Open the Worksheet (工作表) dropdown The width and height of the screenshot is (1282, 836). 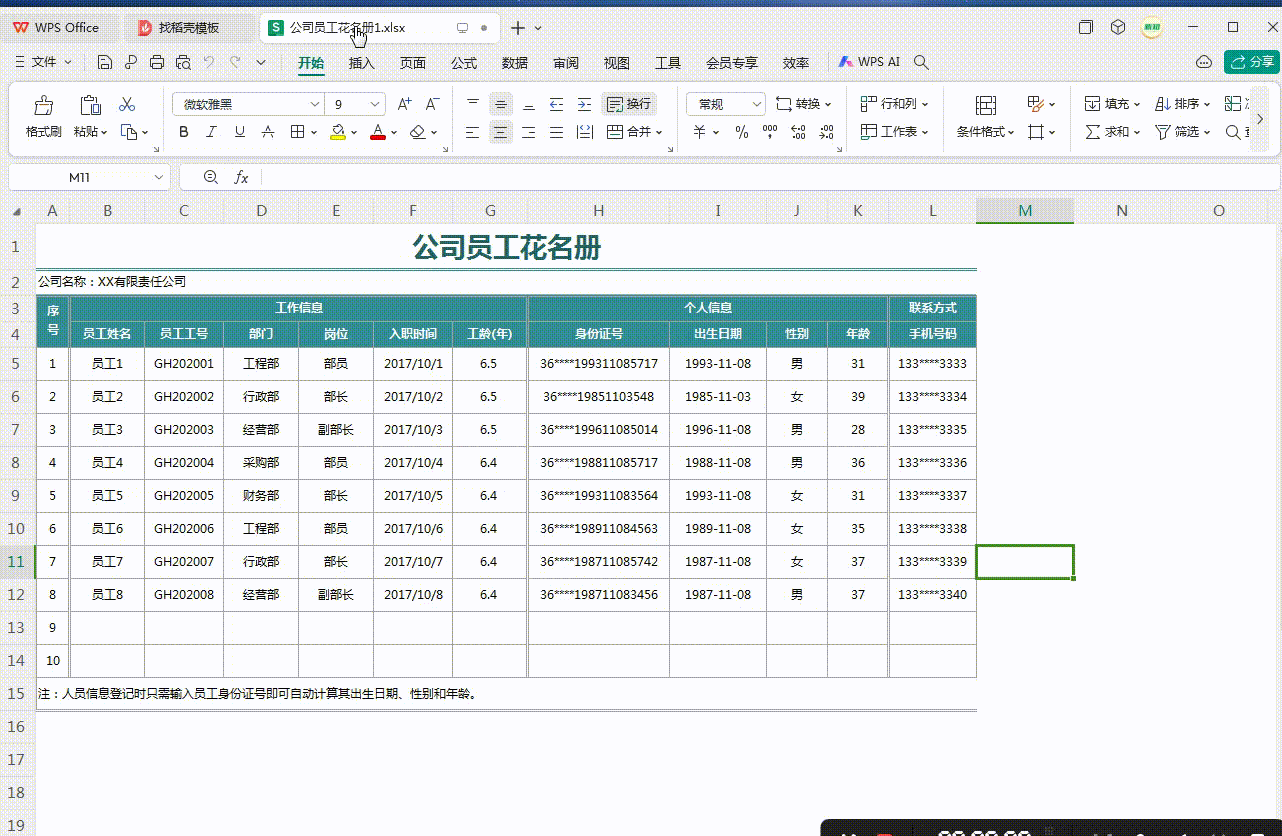click(x=894, y=132)
